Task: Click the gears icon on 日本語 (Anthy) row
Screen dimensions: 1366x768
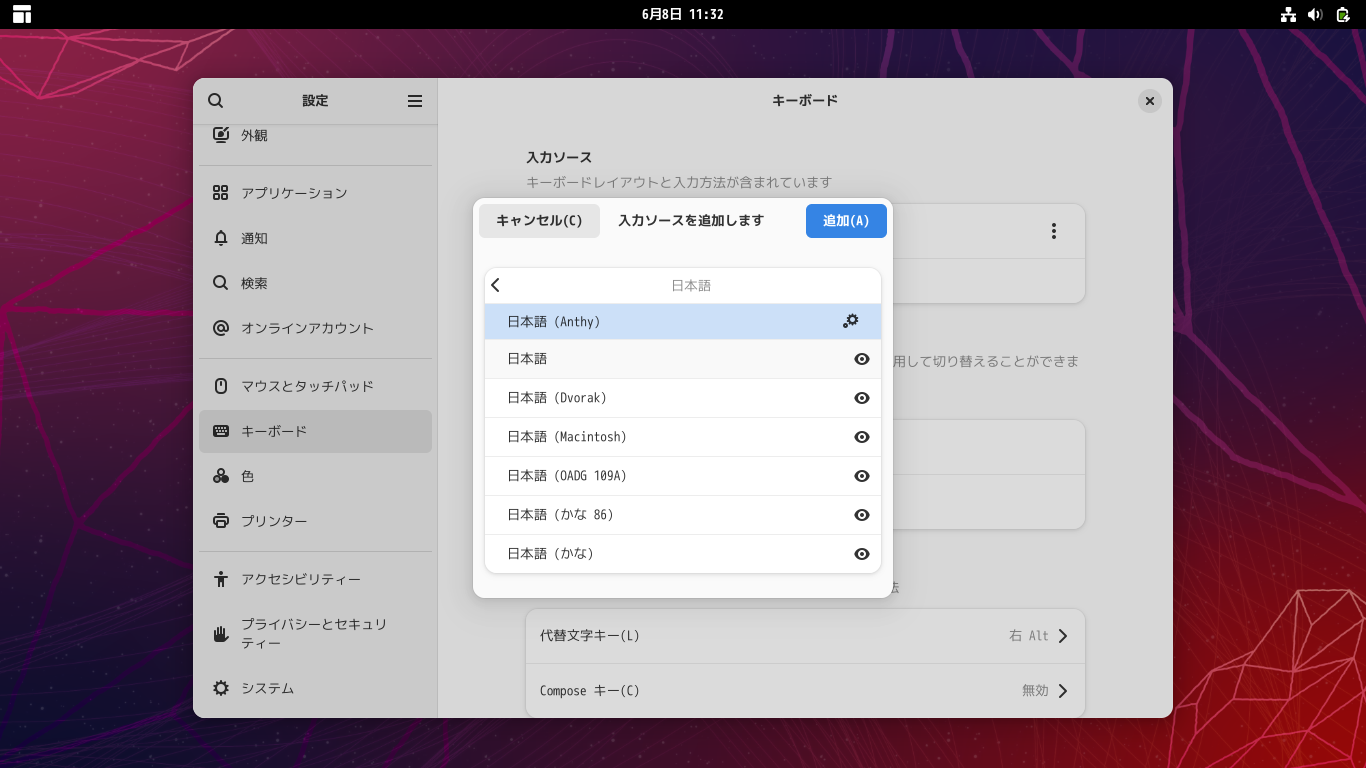Action: [851, 321]
